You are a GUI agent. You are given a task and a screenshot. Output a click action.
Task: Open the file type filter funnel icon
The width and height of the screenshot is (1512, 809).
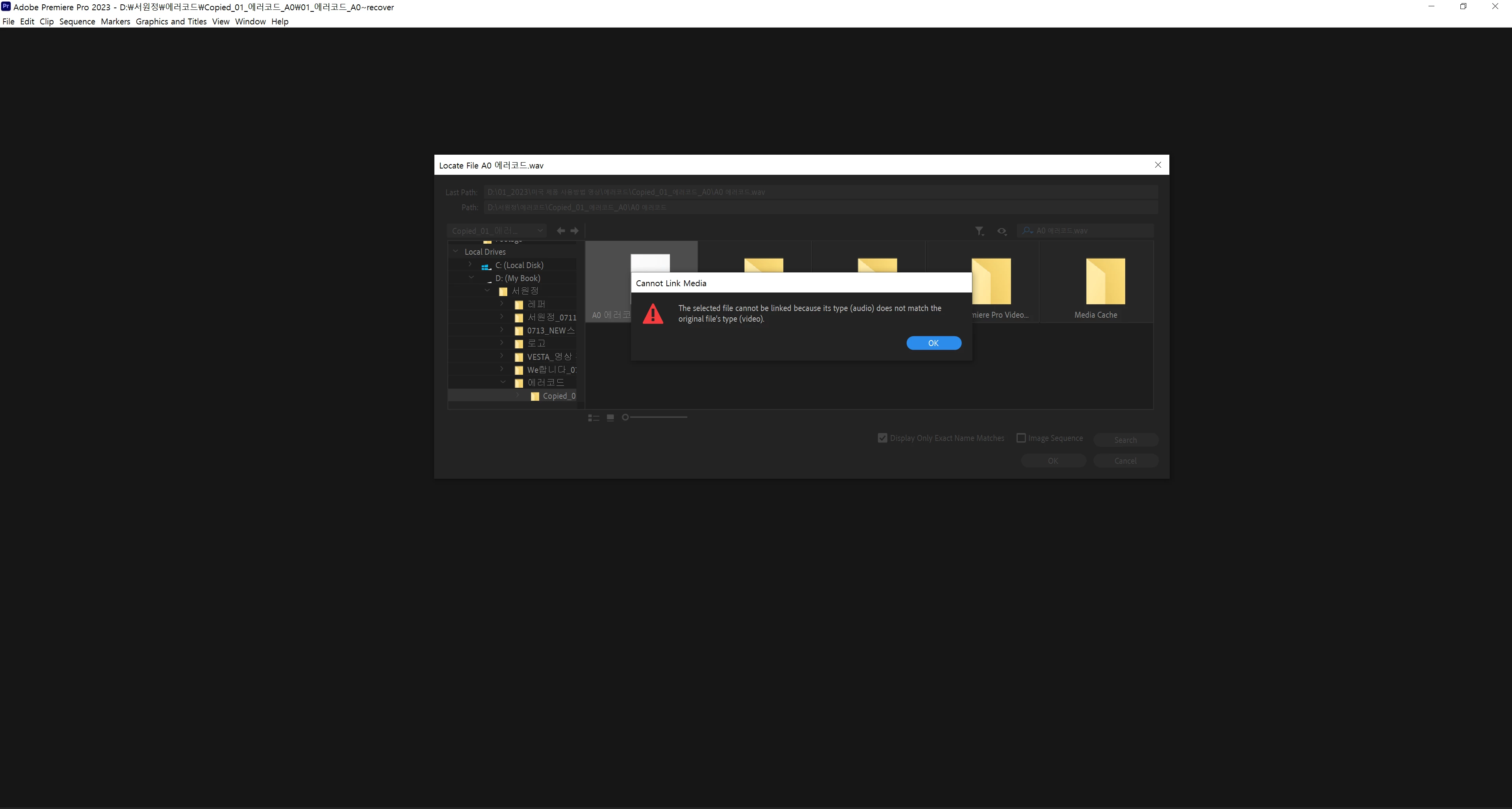coord(979,231)
